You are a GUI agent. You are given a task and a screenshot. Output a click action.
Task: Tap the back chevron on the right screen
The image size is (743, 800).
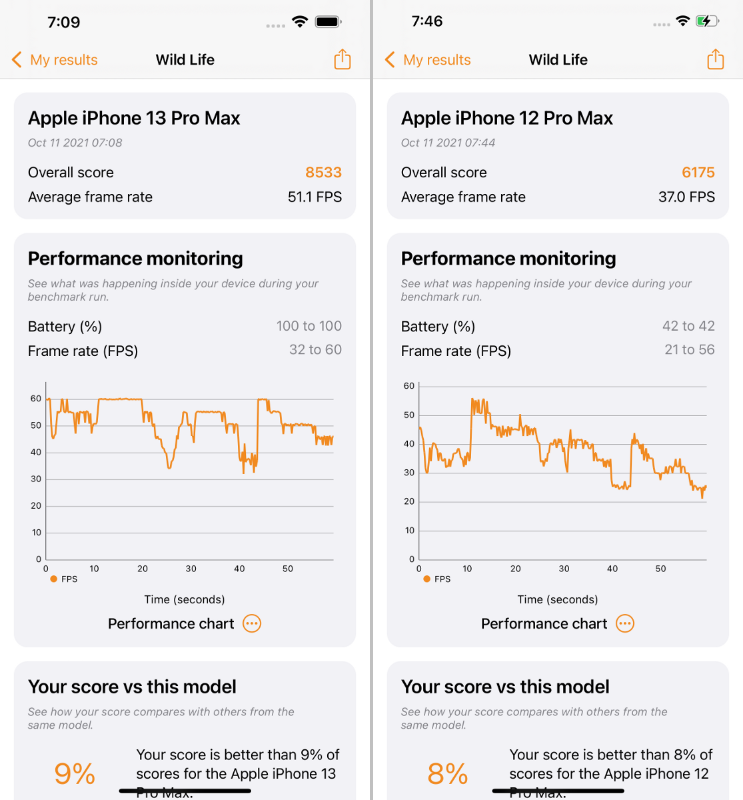coord(390,60)
